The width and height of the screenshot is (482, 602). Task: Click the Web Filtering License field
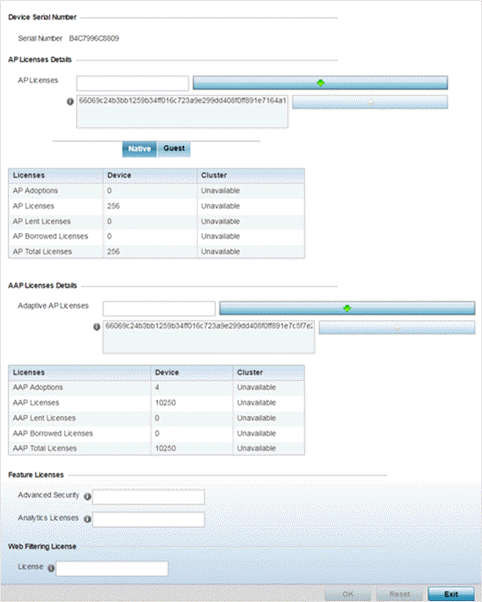pyautogui.click(x=112, y=569)
